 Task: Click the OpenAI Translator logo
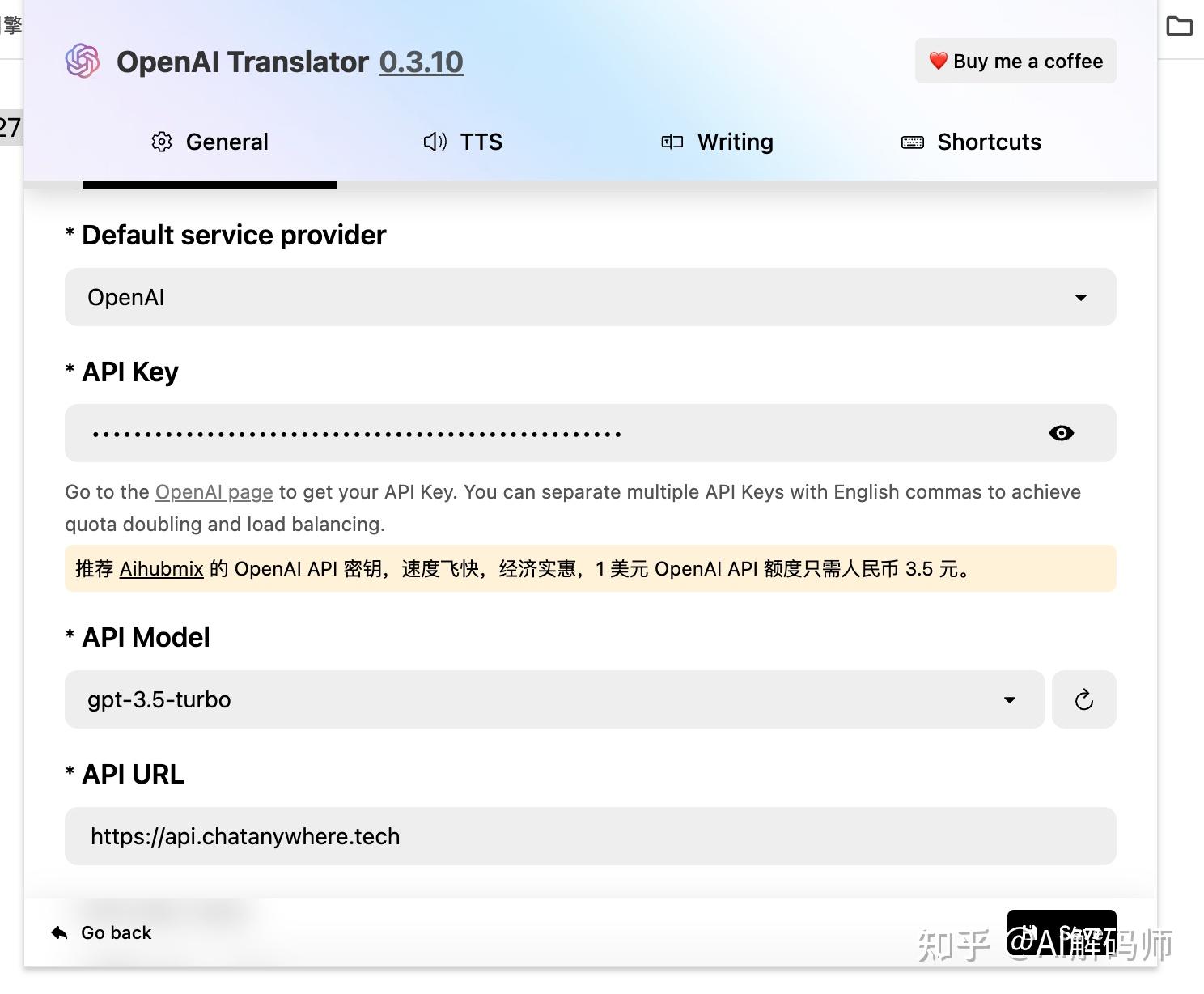[x=83, y=61]
